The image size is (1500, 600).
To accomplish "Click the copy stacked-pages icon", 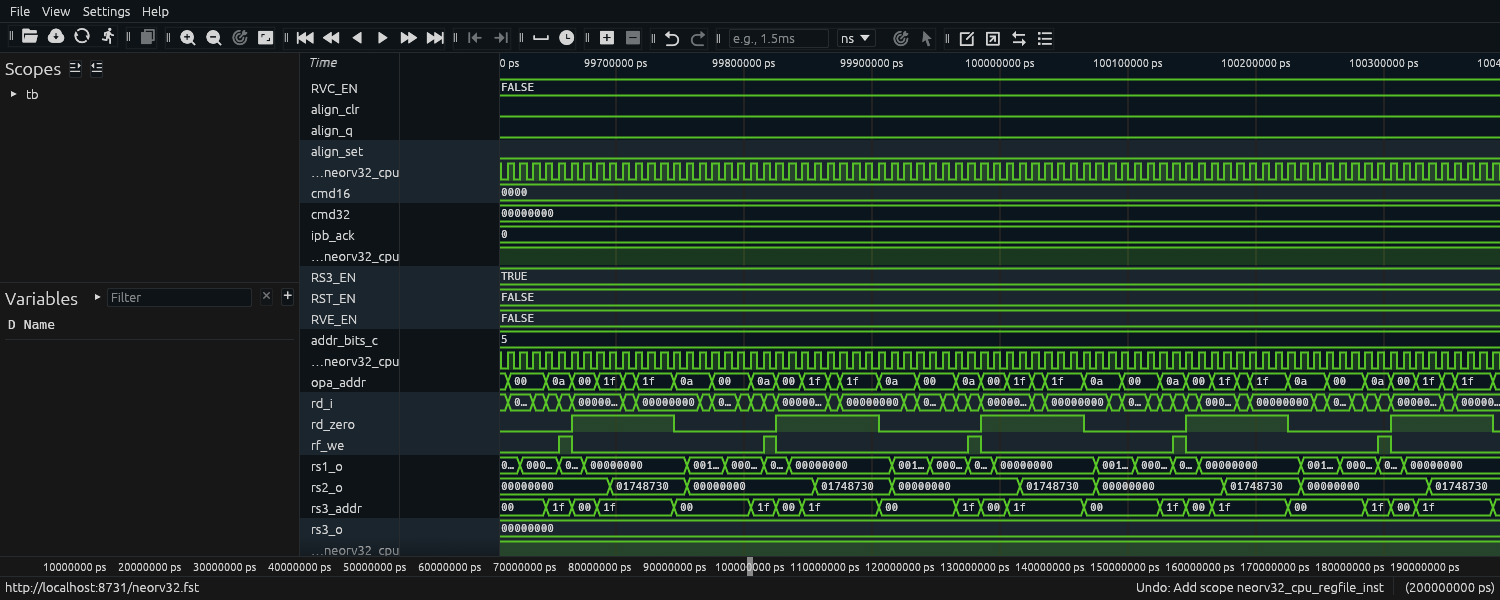I will pyautogui.click(x=148, y=38).
